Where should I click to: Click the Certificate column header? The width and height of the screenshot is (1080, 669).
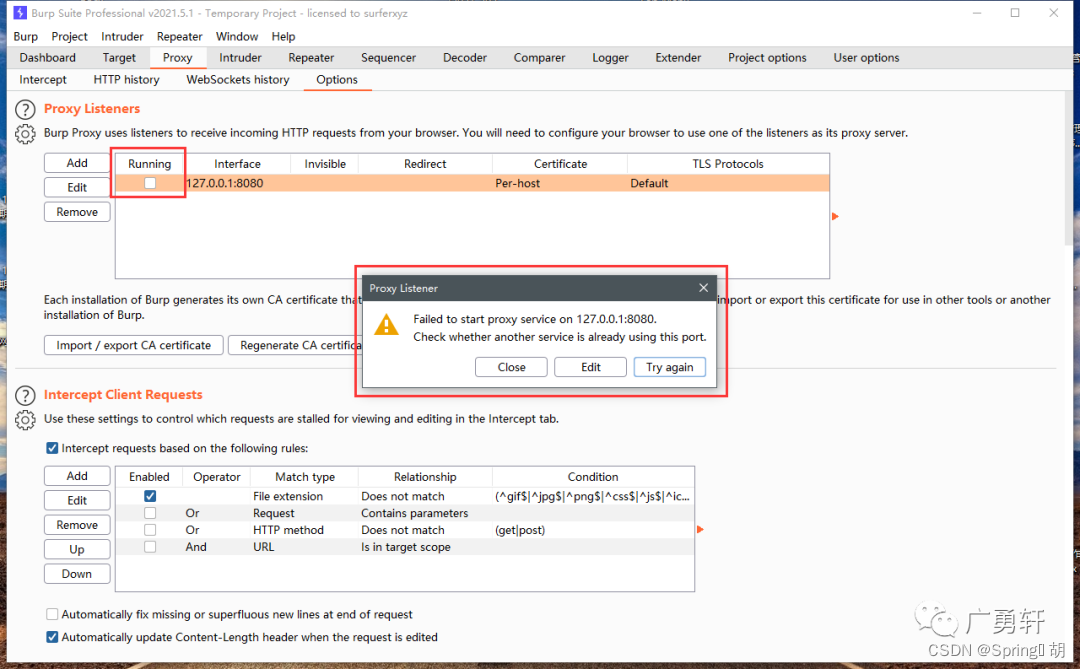pyautogui.click(x=560, y=164)
